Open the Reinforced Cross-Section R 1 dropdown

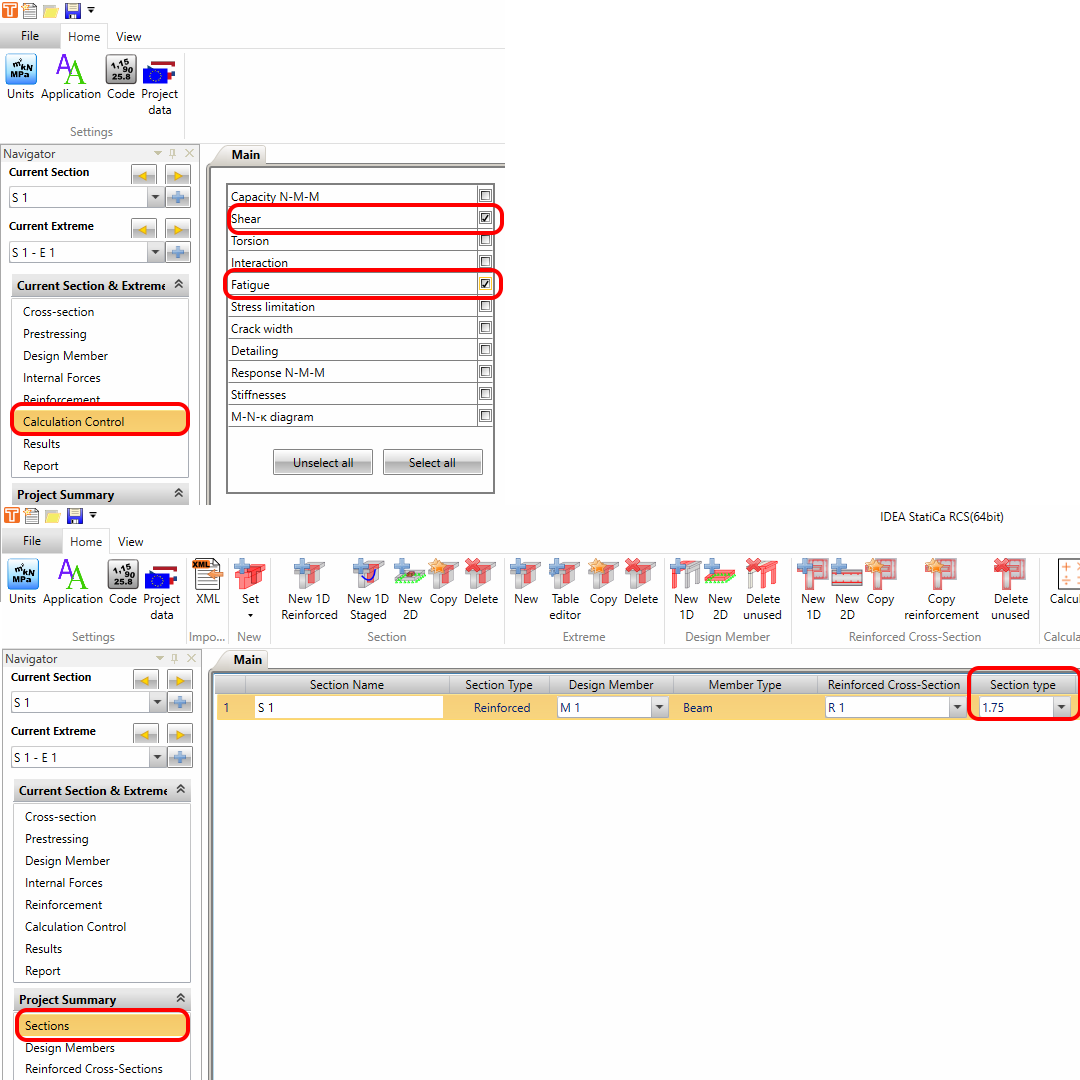tap(957, 707)
